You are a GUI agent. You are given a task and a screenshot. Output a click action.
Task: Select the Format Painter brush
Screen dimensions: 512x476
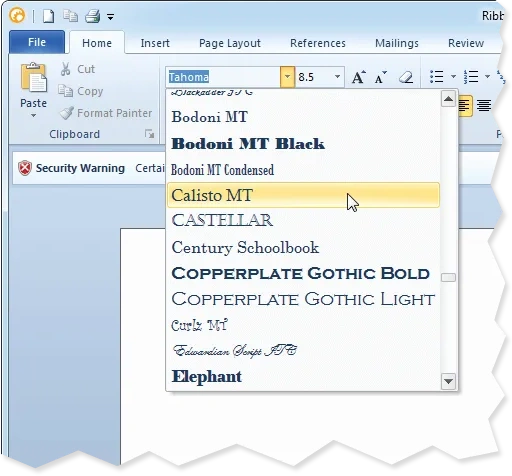pos(66,113)
